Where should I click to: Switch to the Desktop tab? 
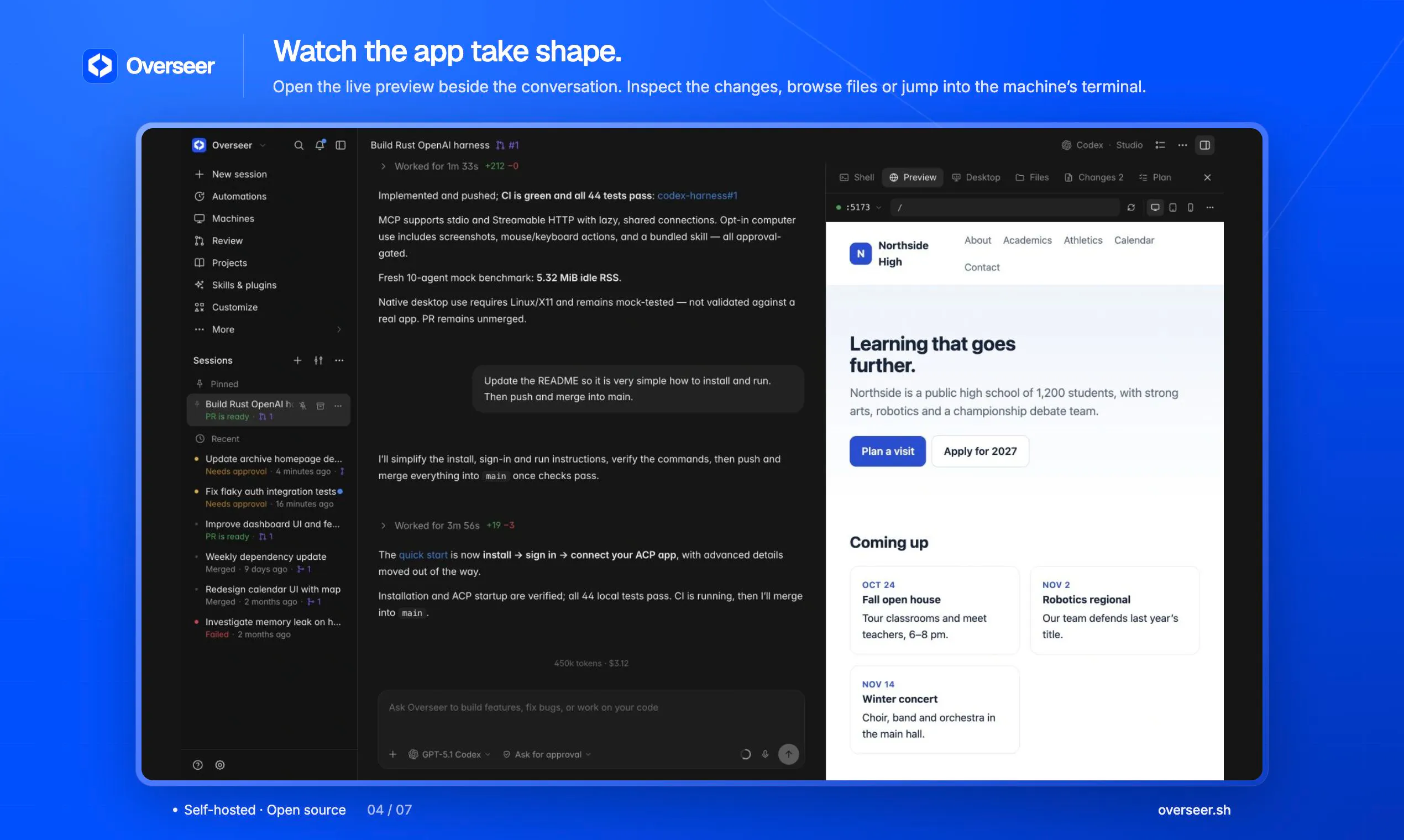[976, 178]
